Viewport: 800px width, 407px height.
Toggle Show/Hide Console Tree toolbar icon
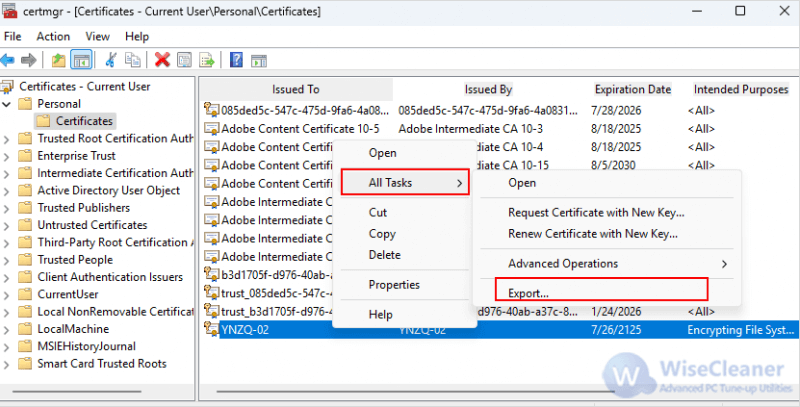point(81,60)
